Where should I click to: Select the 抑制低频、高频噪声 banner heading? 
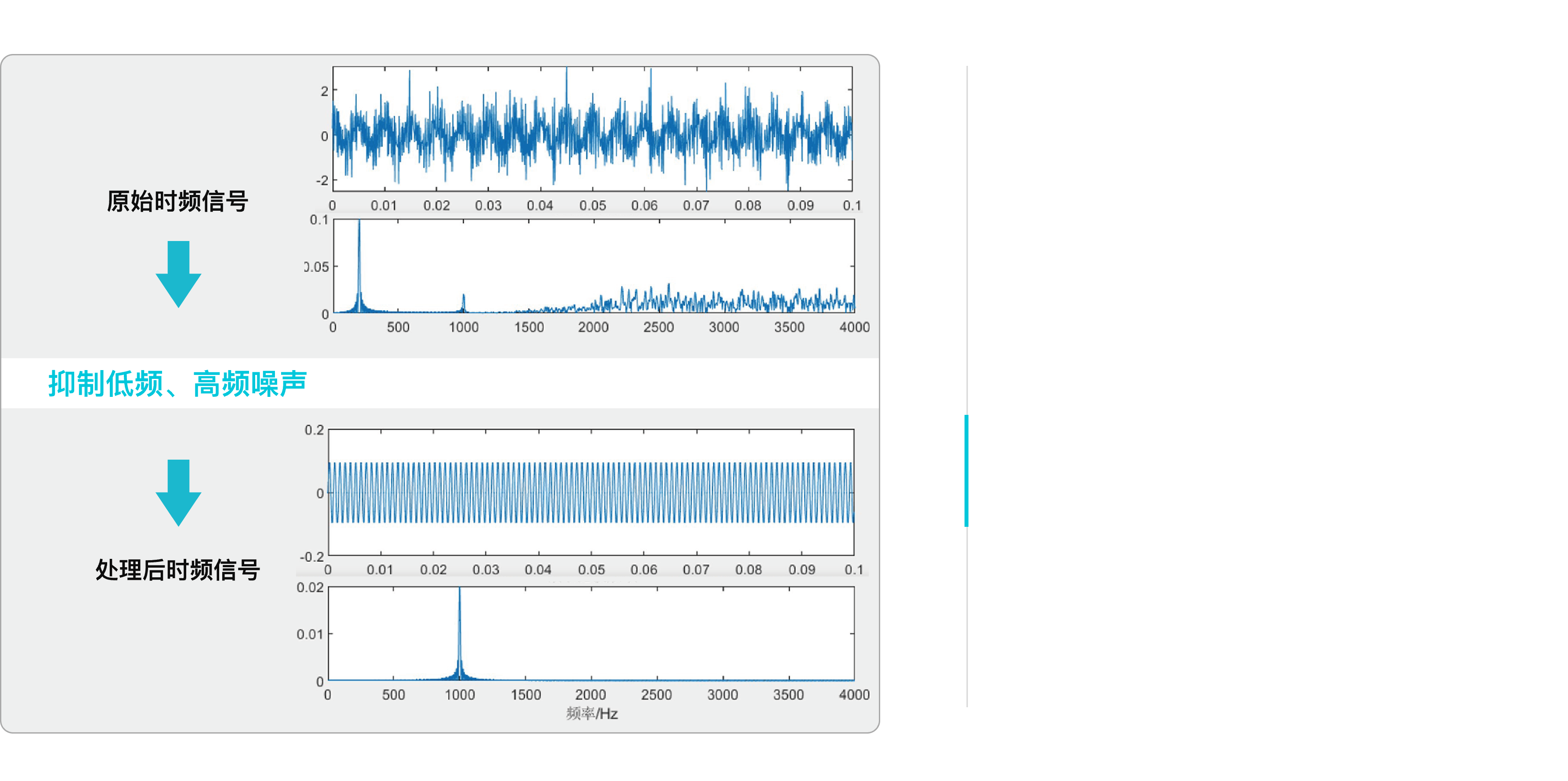pos(177,384)
